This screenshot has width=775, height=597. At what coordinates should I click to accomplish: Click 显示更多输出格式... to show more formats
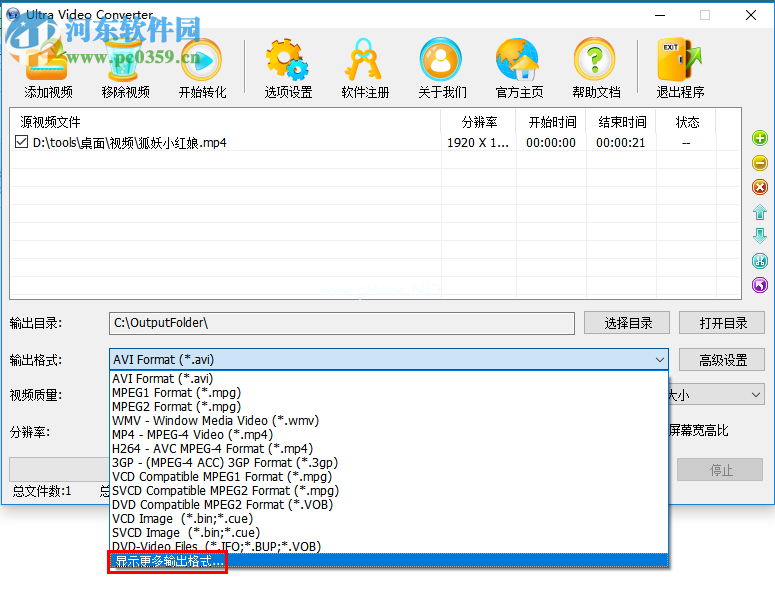coord(388,561)
